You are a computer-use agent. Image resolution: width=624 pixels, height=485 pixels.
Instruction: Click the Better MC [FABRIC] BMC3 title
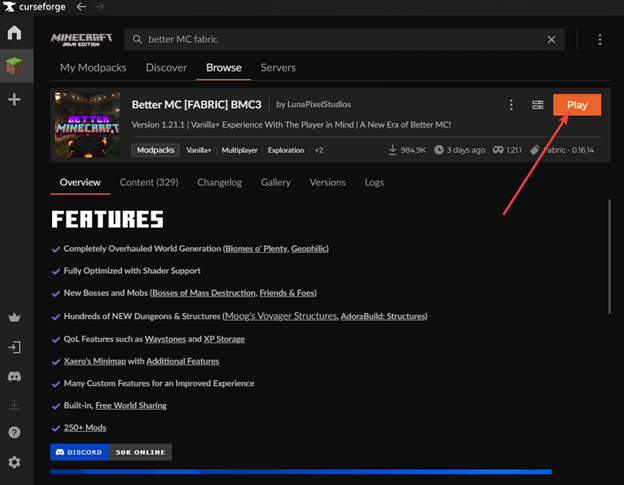pos(197,105)
